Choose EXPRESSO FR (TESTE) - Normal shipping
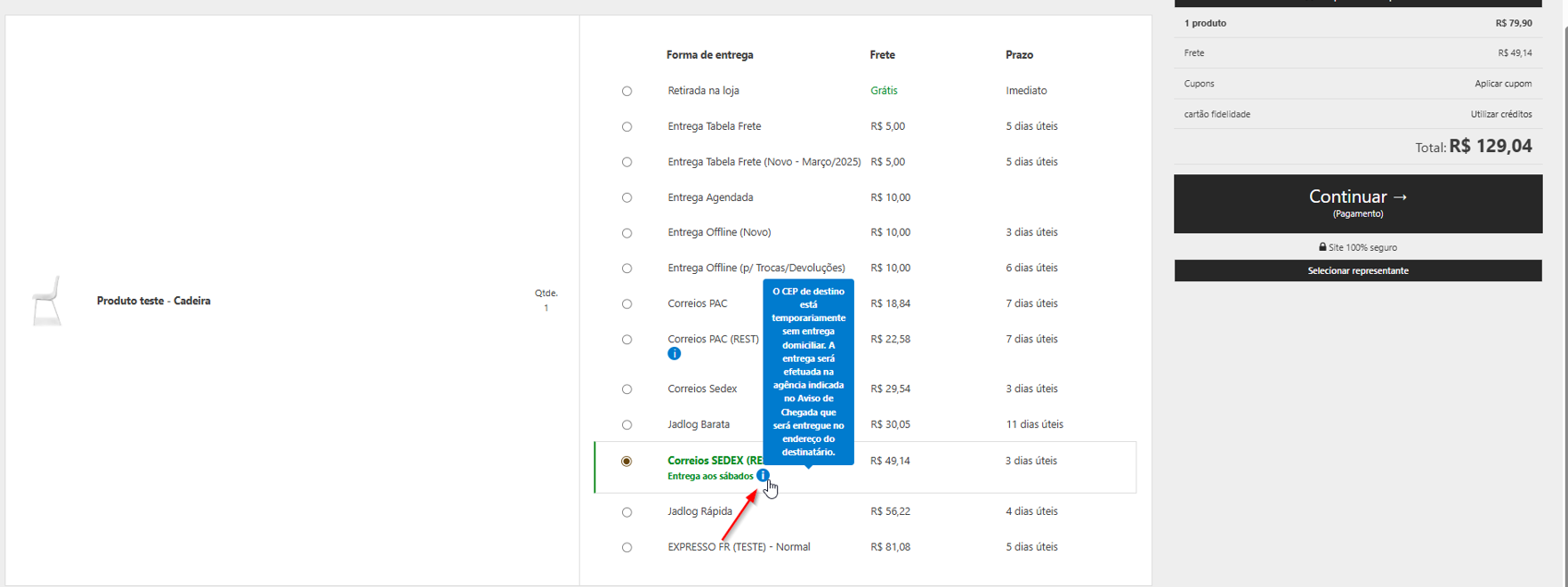 pyautogui.click(x=627, y=548)
